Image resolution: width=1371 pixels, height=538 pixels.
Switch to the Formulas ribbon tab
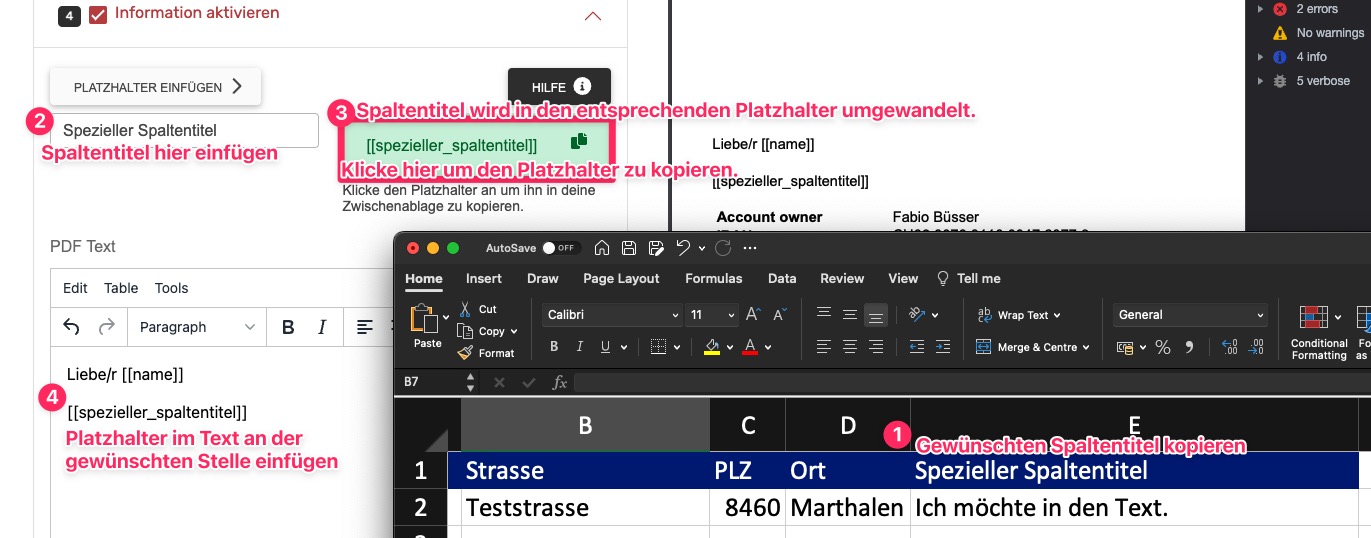click(713, 278)
